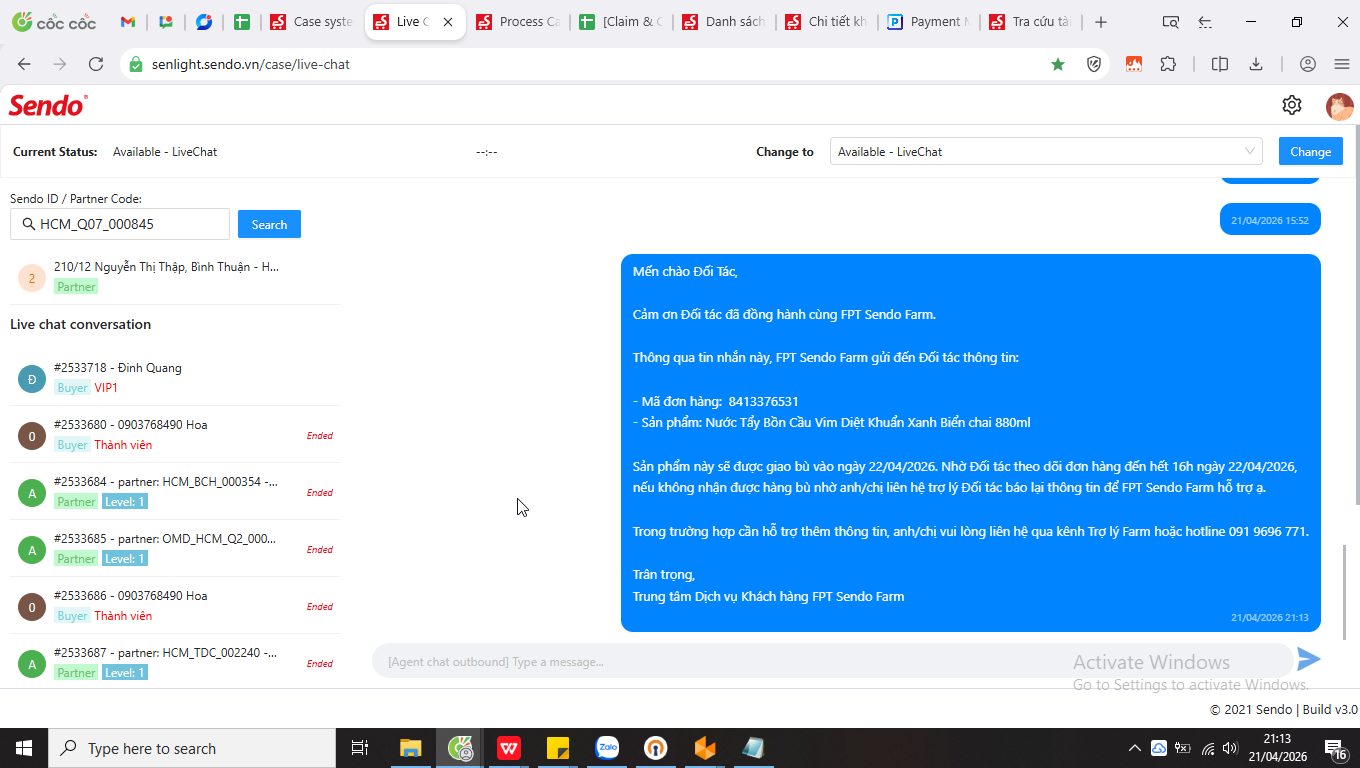Click the Cốc Cốc browser logo
Image resolution: width=1360 pixels, height=768 pixels.
pos(55,22)
